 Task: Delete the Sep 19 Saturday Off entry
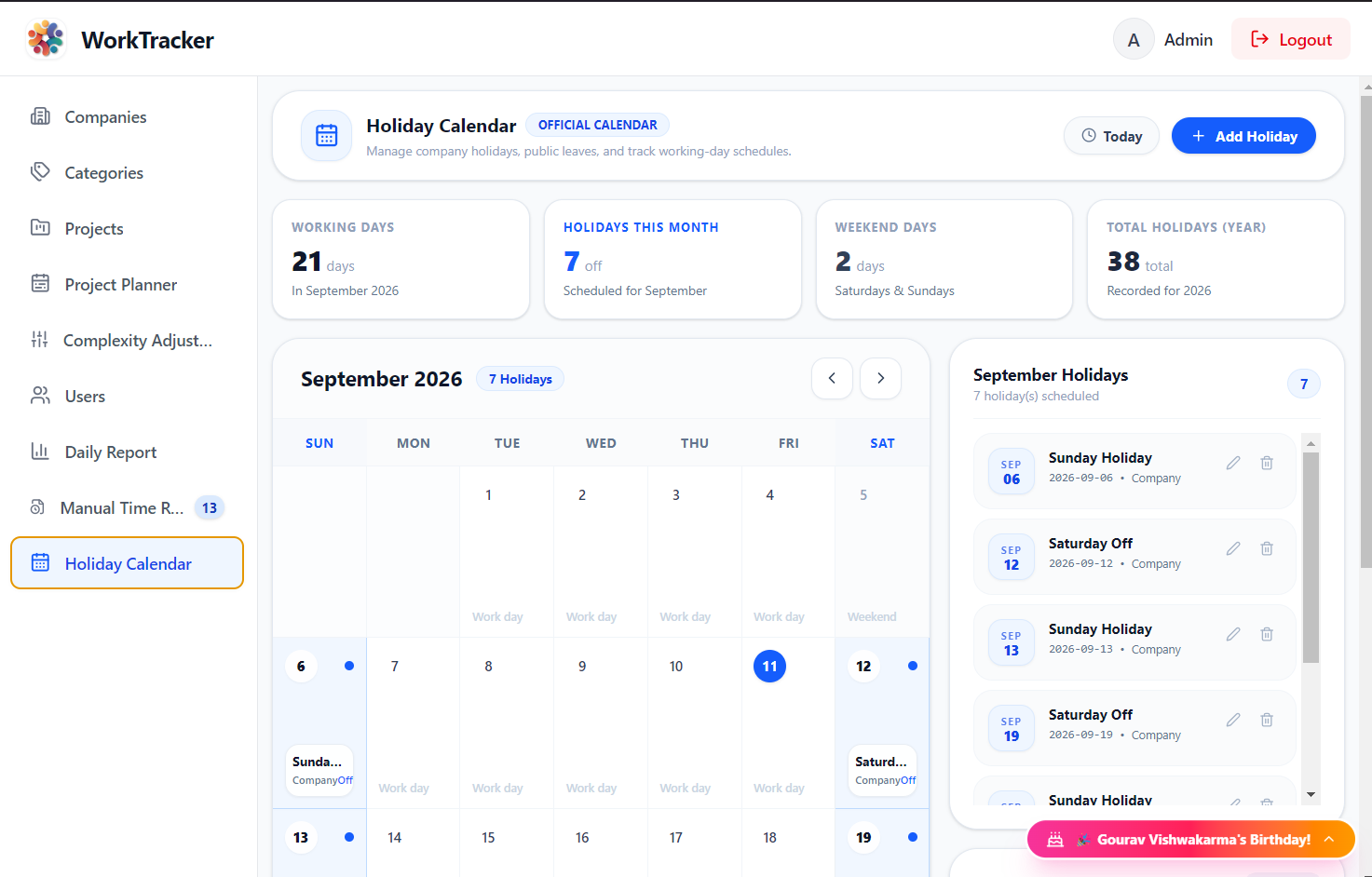tap(1267, 720)
